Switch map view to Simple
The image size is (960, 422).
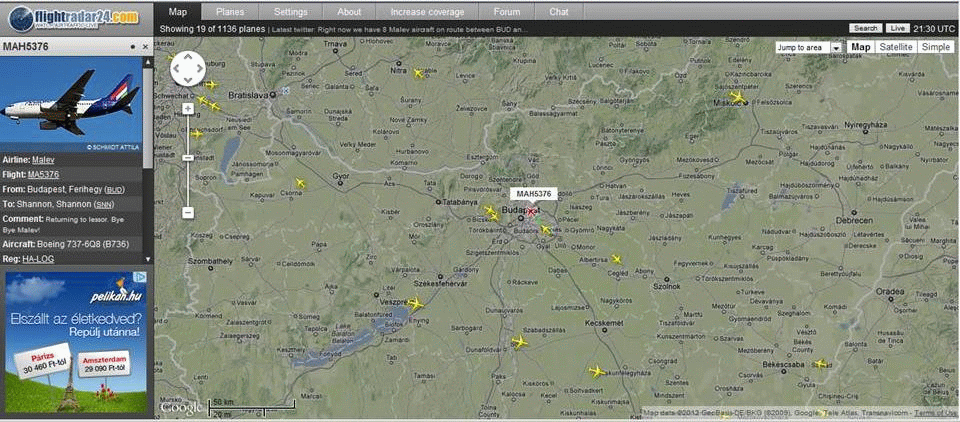click(936, 47)
